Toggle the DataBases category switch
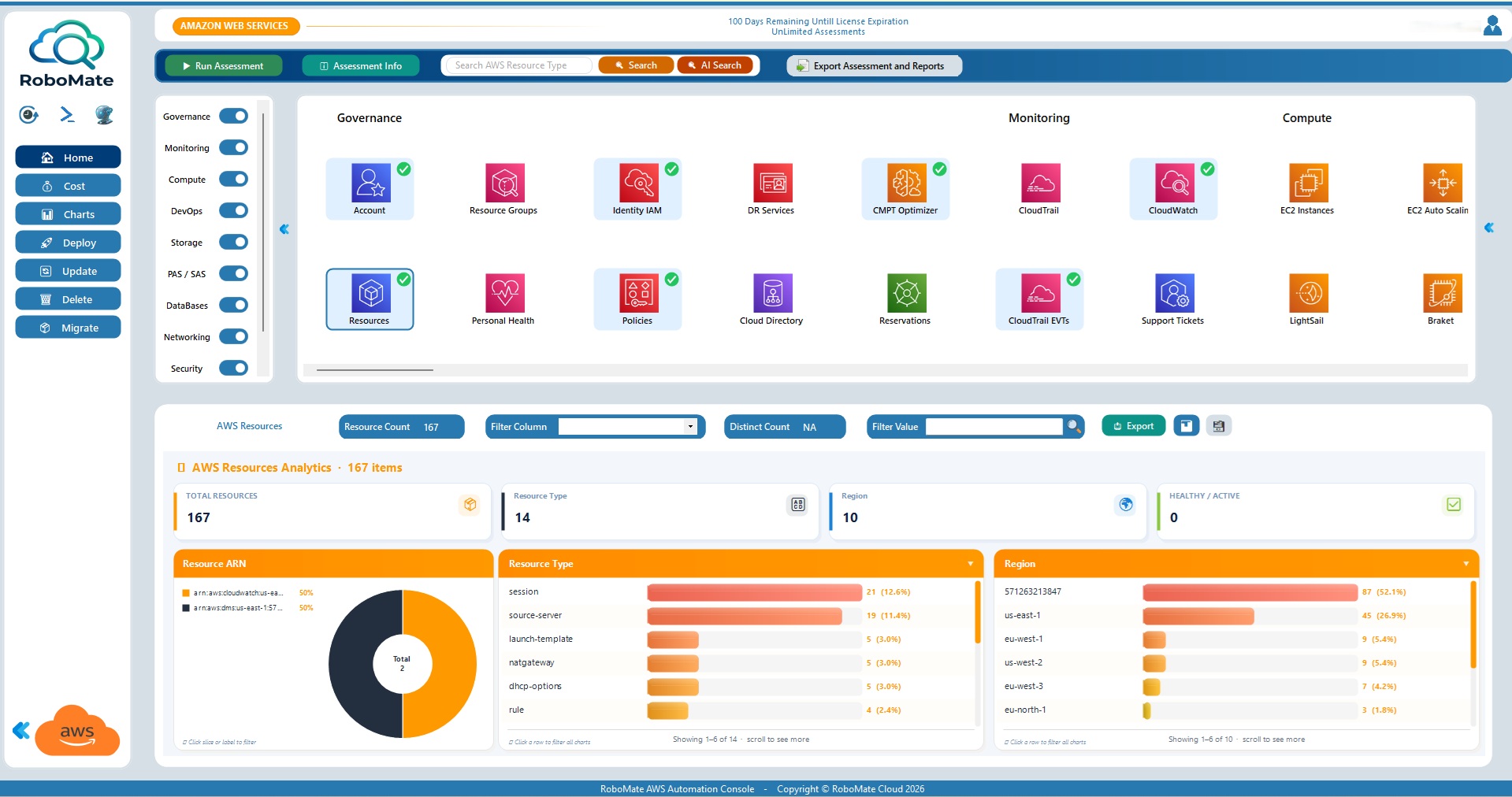Screen dimensions: 1512x797 (233, 306)
